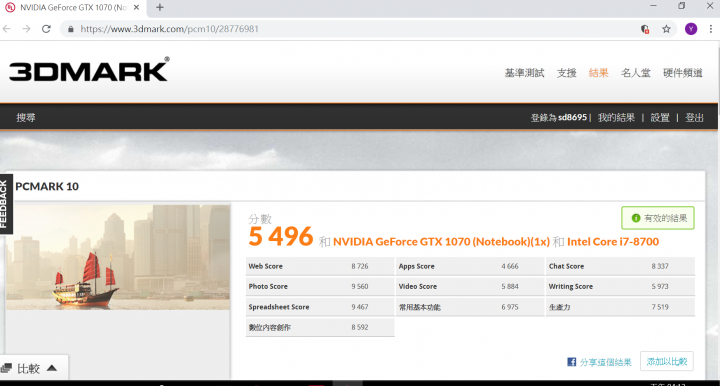Click the 8 726 Web Score value
Image resolution: width=720 pixels, height=386 pixels.
pos(360,266)
